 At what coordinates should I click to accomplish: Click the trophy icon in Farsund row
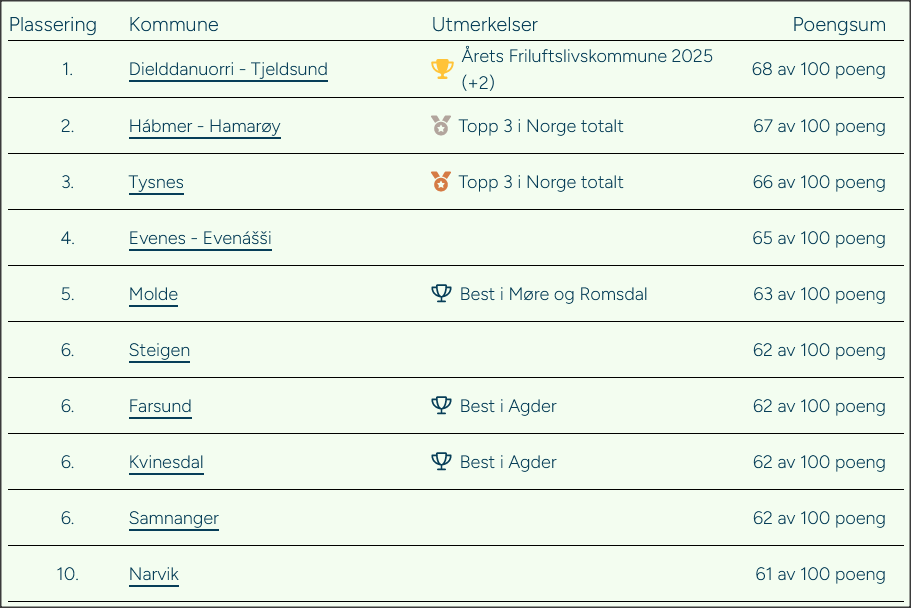tap(441, 406)
